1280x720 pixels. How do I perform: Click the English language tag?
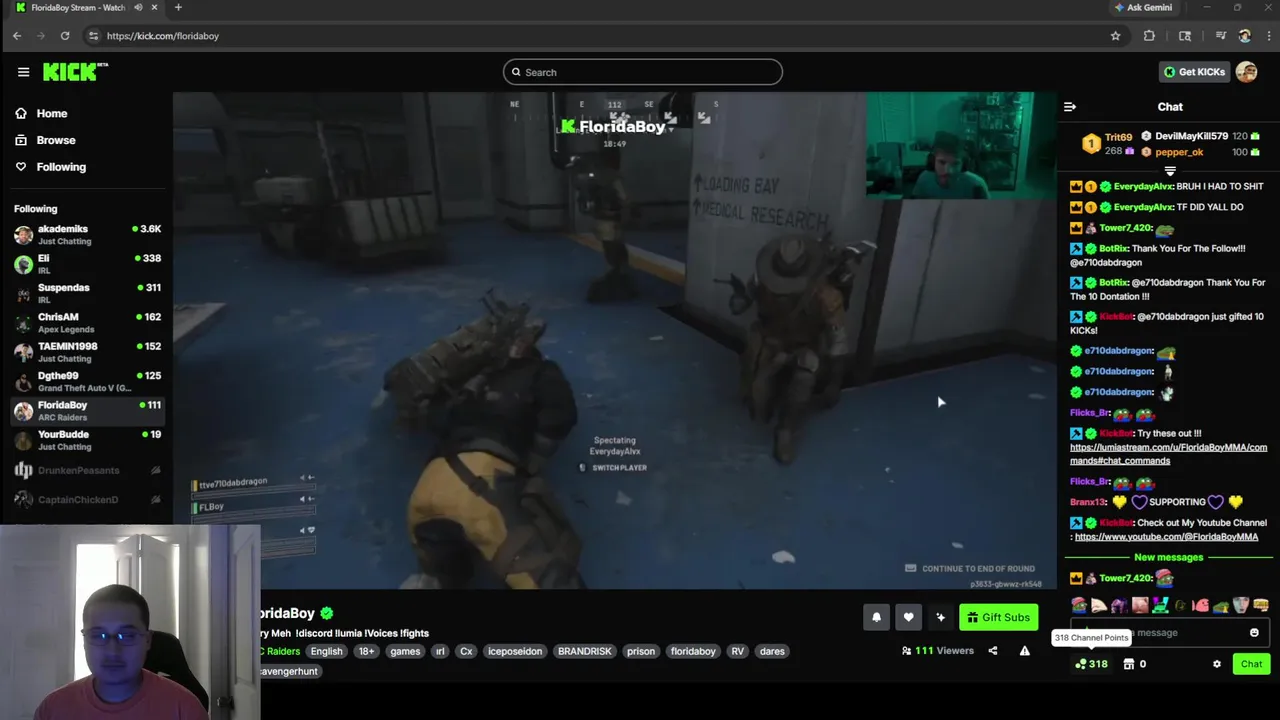(326, 651)
